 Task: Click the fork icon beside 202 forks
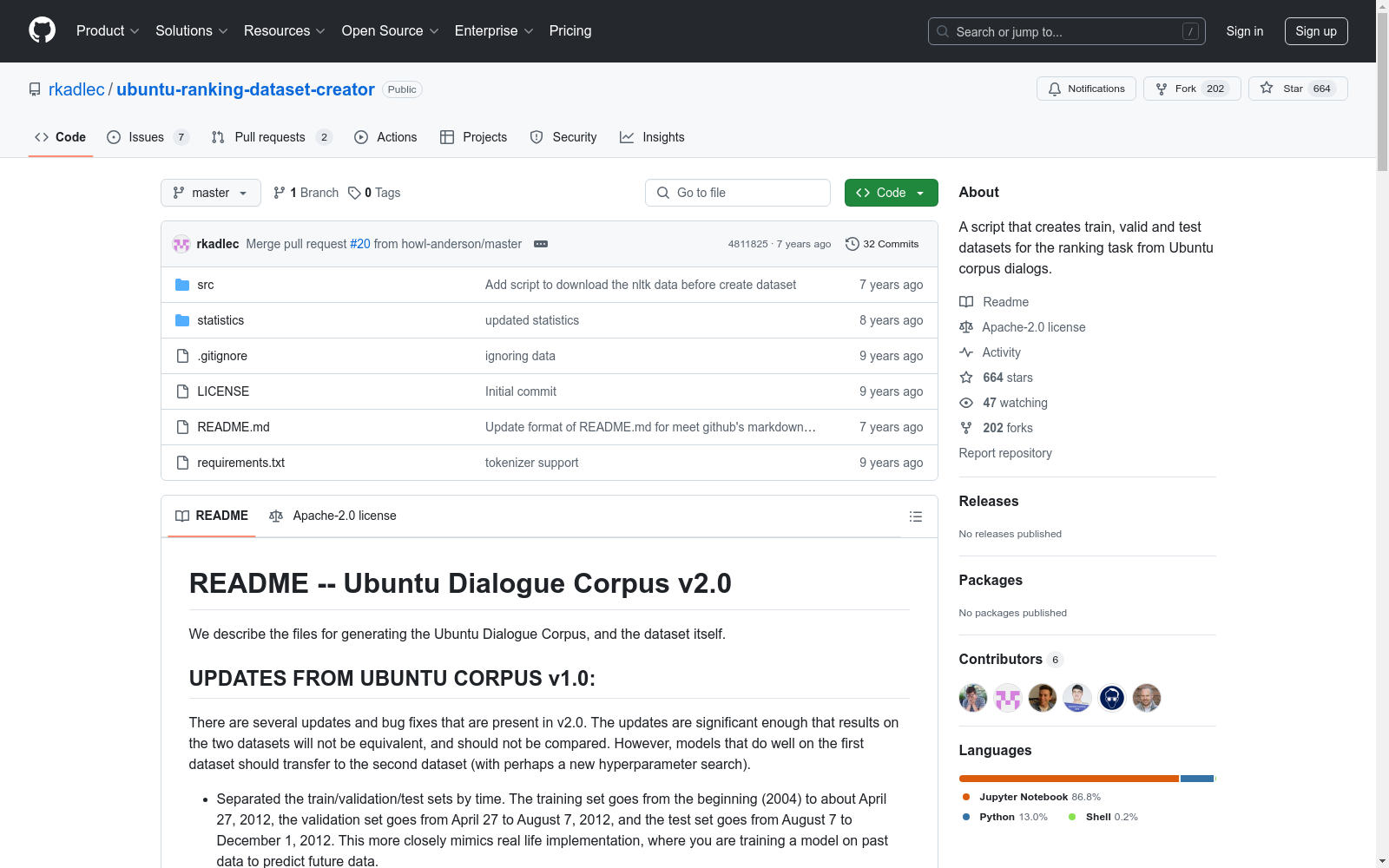966,428
